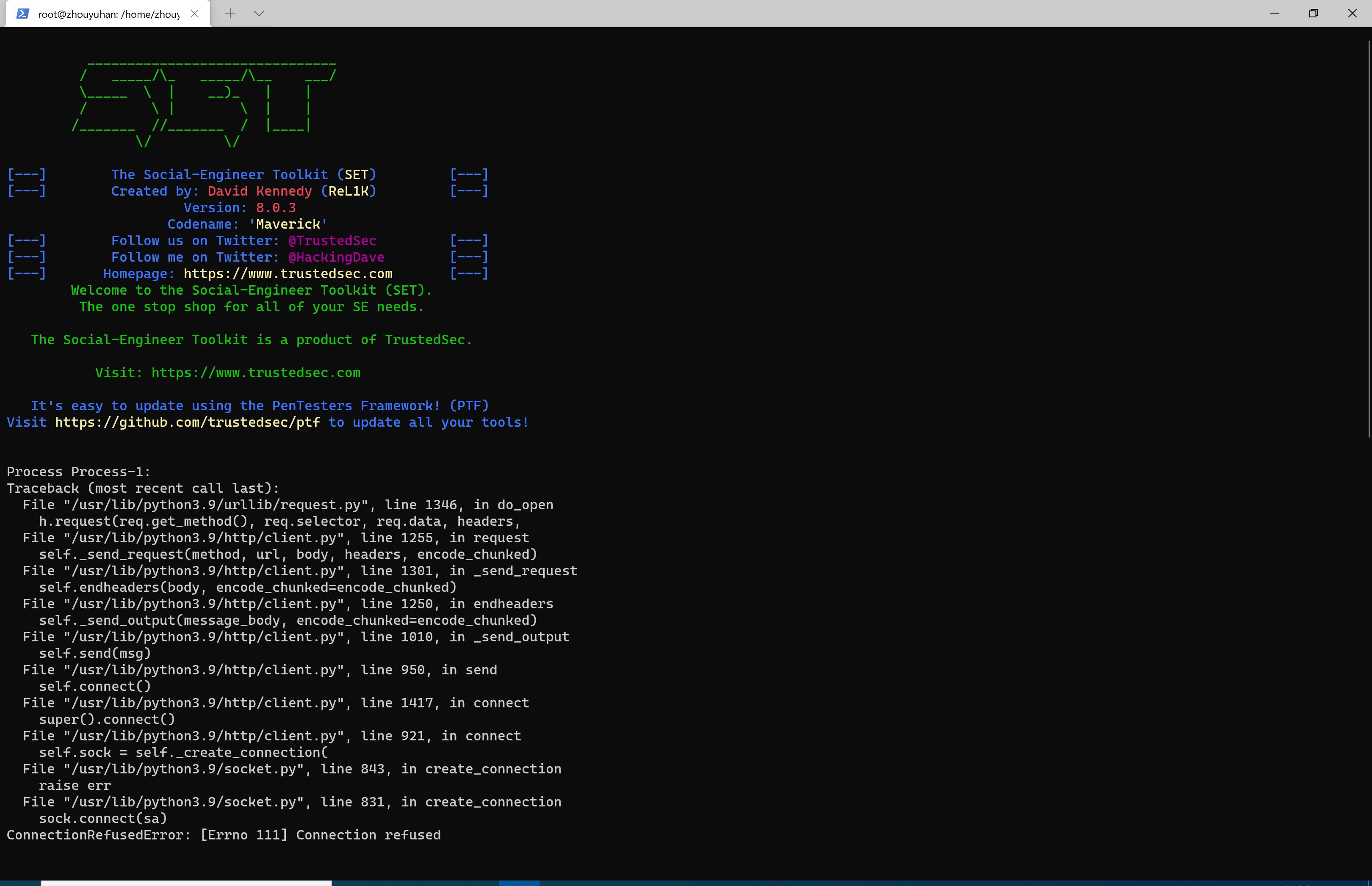Click the request.py line 1346 entry

288,505
